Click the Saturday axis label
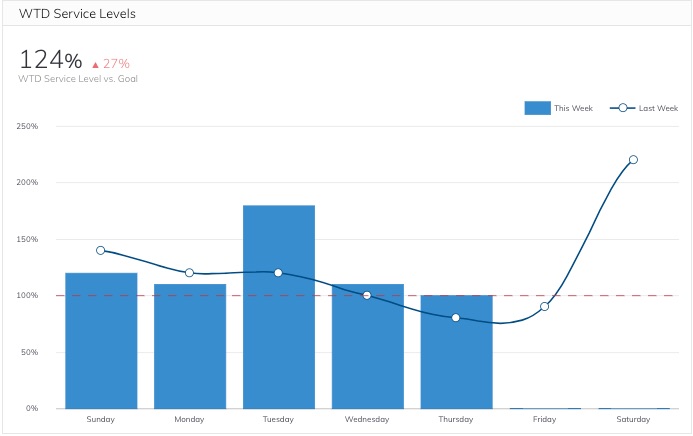The width and height of the screenshot is (693, 436). tap(633, 420)
